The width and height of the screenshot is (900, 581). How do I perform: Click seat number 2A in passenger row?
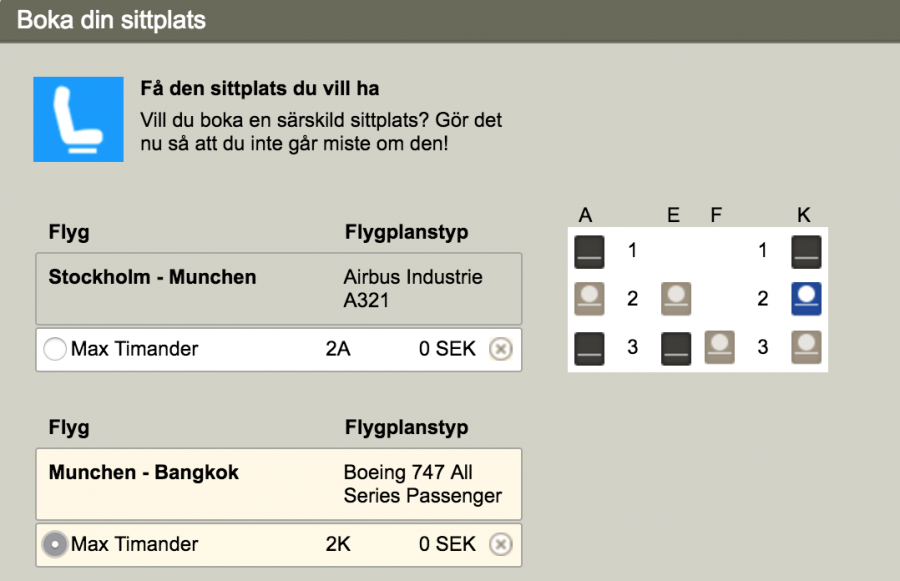click(338, 349)
